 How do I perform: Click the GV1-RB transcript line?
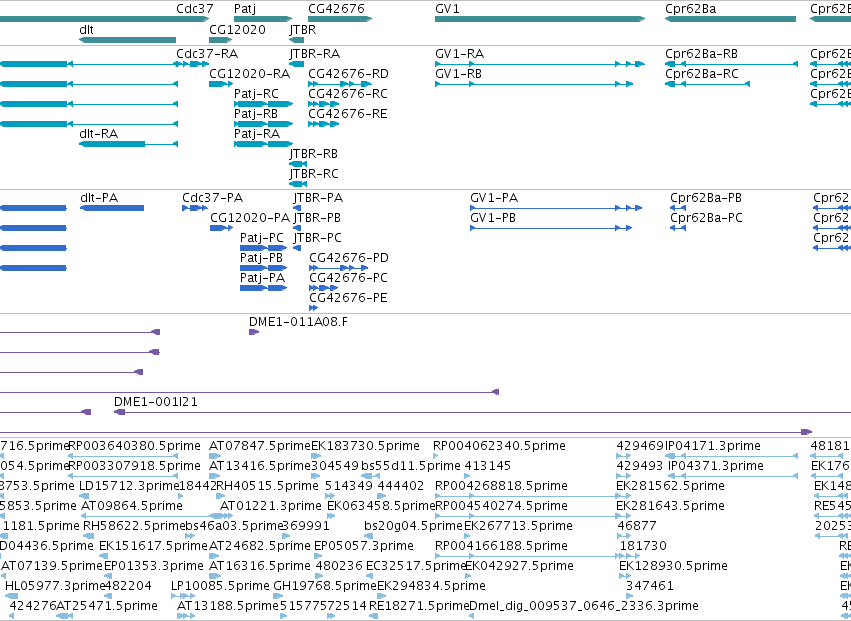534,84
